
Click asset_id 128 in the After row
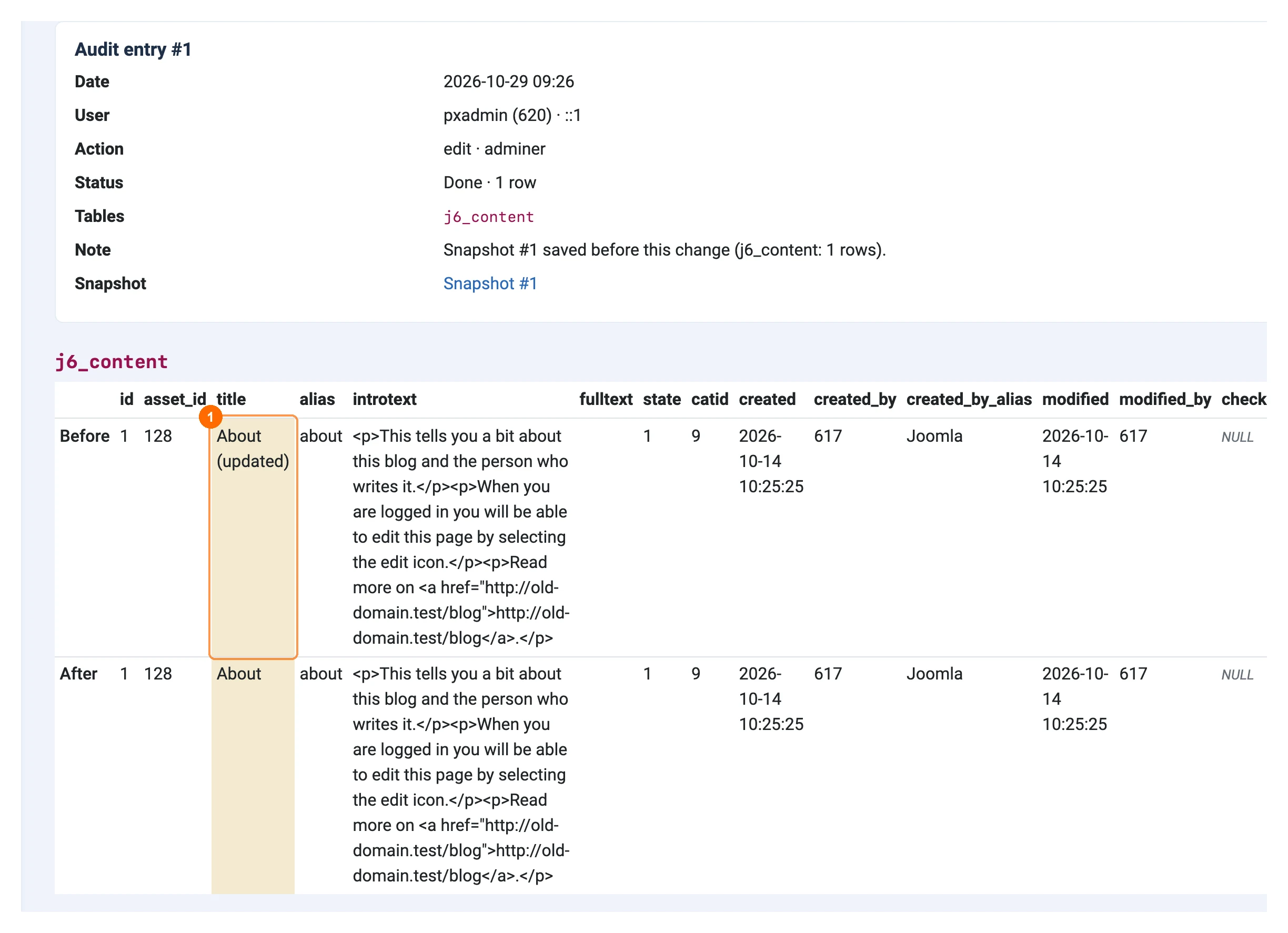pos(158,674)
